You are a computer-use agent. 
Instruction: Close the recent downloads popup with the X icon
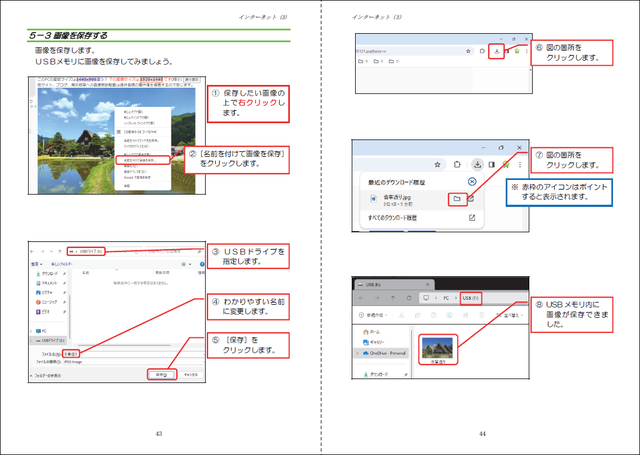tap(472, 182)
